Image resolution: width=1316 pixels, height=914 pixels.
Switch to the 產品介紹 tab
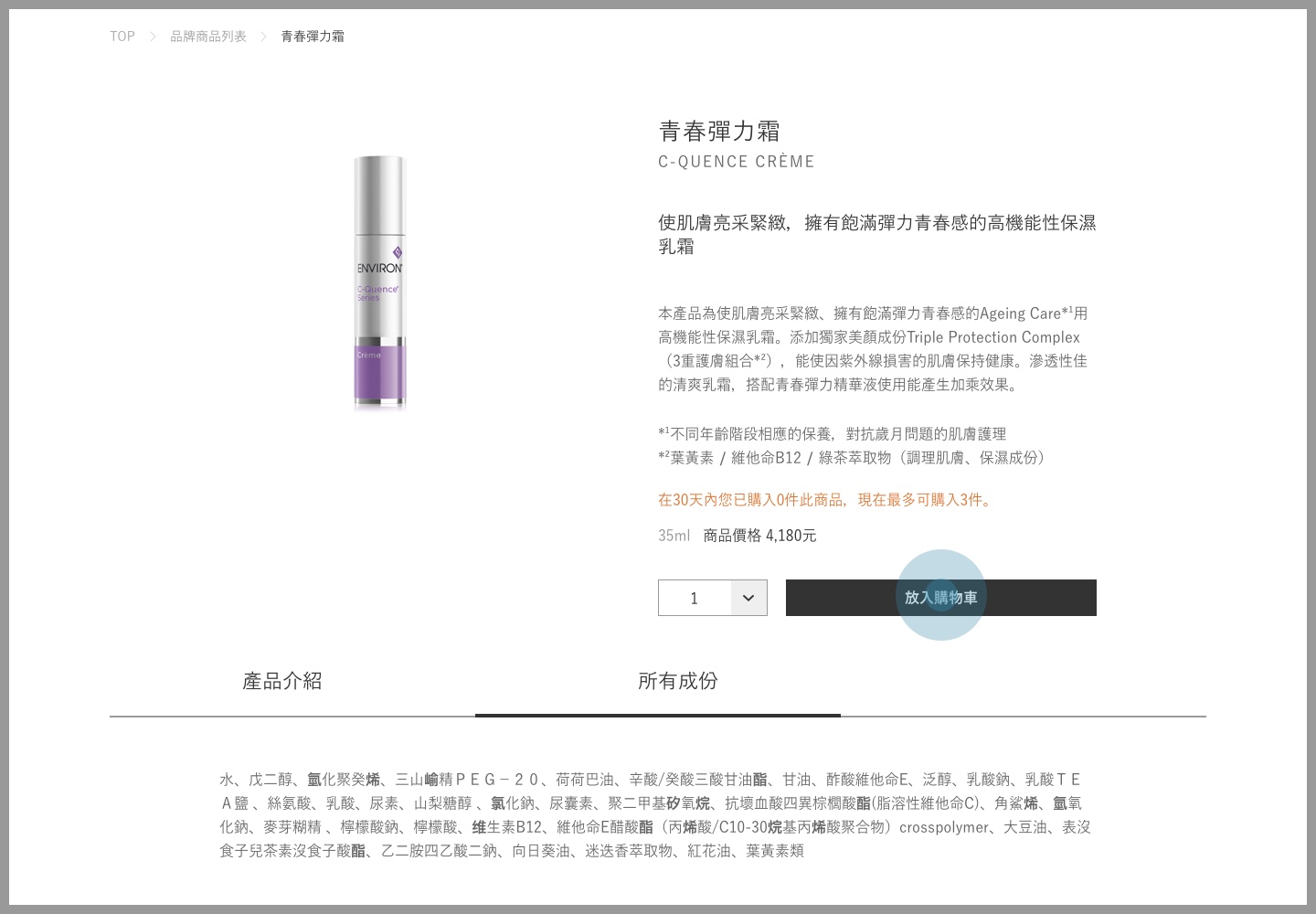(x=282, y=681)
